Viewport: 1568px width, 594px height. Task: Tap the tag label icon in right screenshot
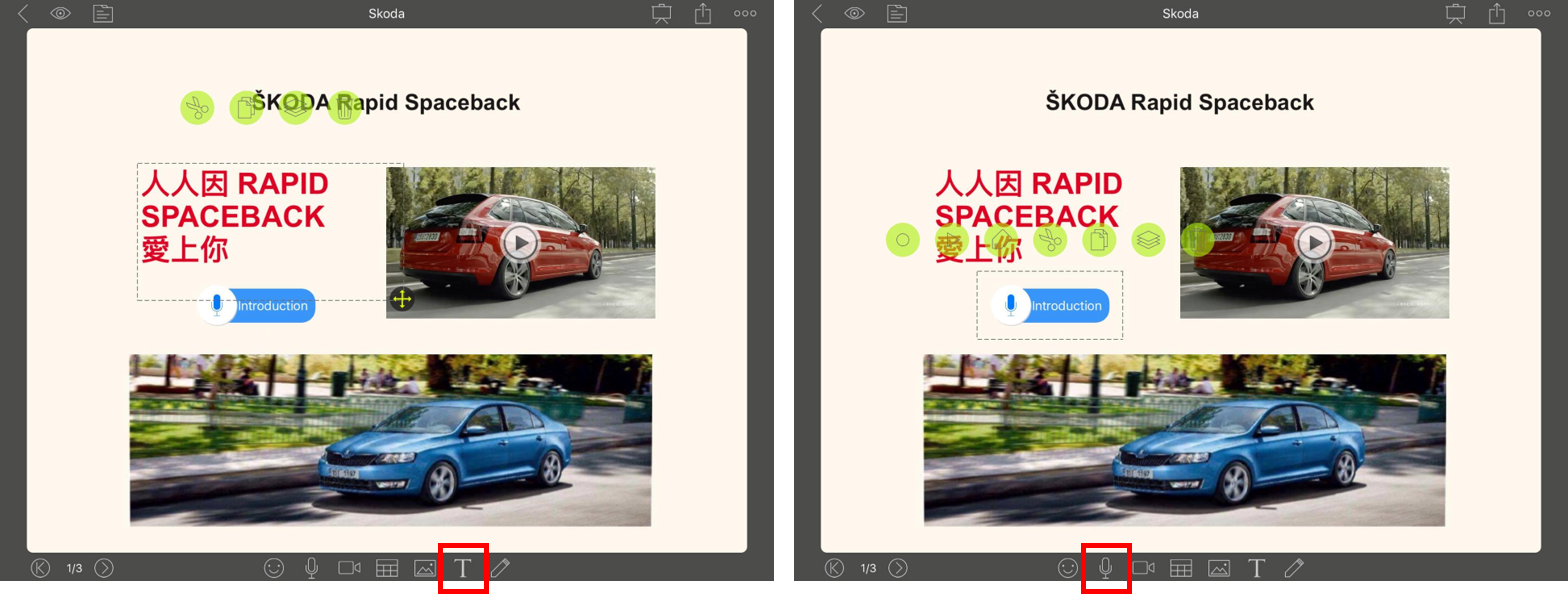[x=1000, y=240]
